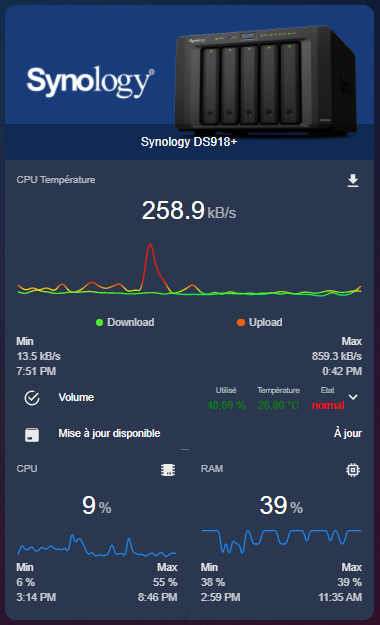
Task: Open Mise à jour disponible entry
Action: tap(189, 434)
